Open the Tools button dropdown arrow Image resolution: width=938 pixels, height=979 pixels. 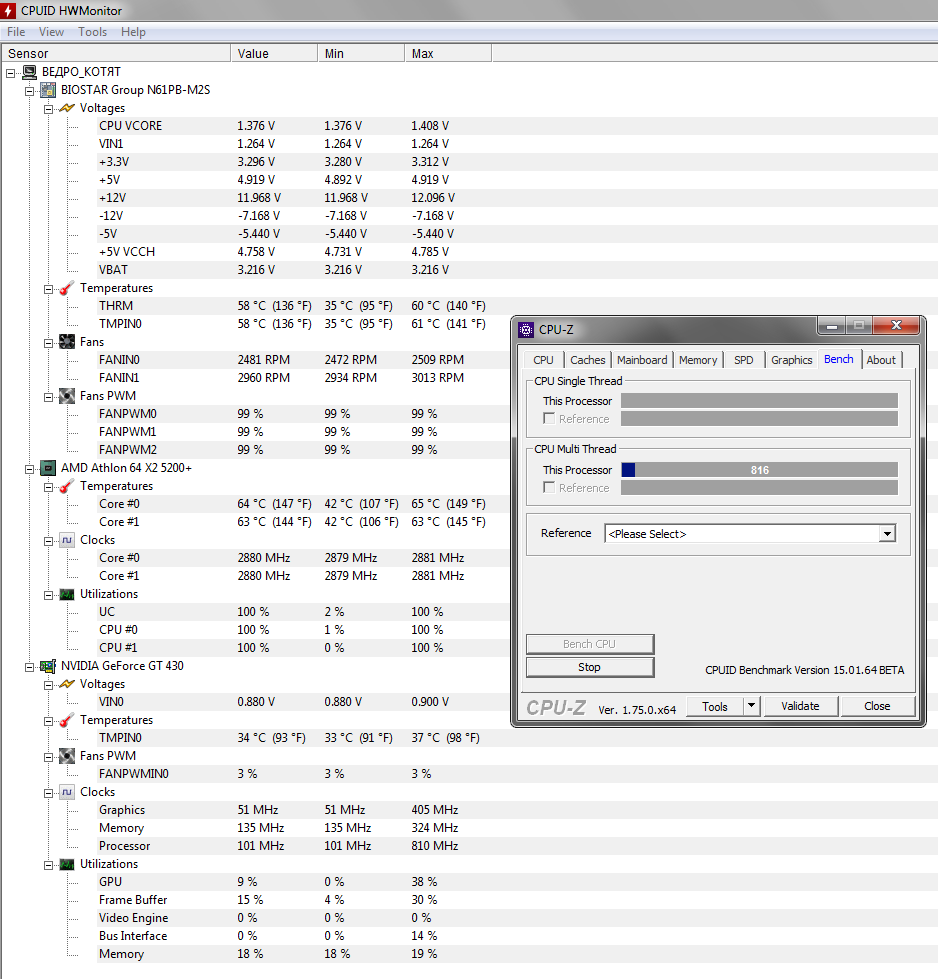click(x=751, y=706)
